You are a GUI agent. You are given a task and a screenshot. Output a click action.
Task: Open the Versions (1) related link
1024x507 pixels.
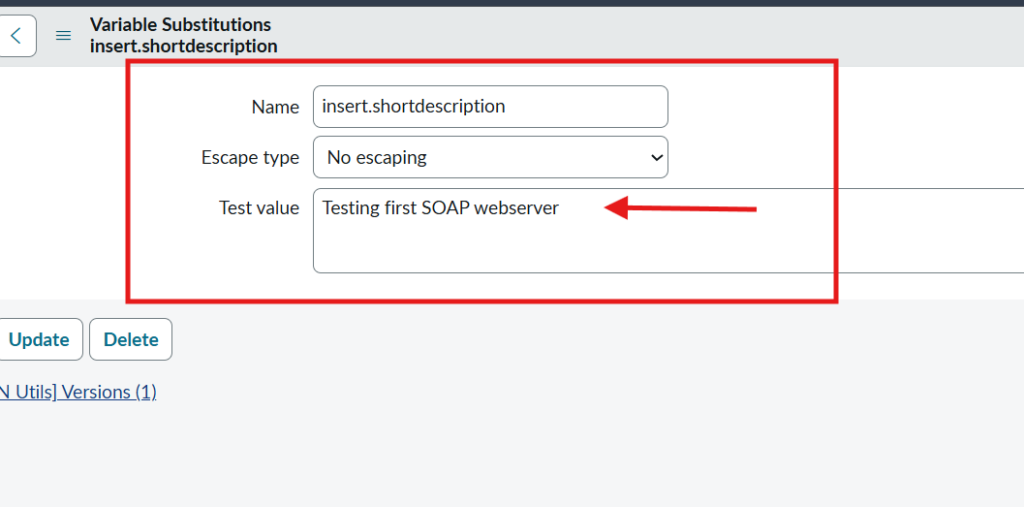click(78, 392)
